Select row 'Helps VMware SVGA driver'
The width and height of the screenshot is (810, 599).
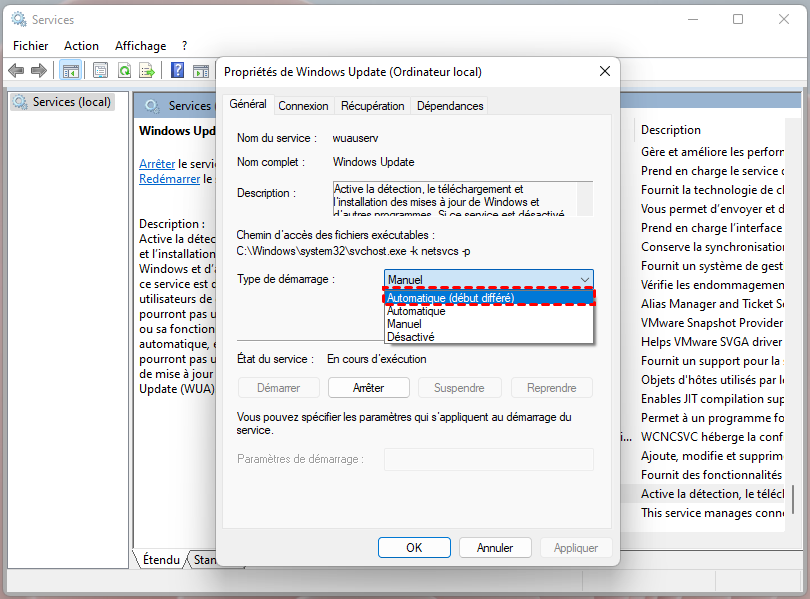point(712,342)
